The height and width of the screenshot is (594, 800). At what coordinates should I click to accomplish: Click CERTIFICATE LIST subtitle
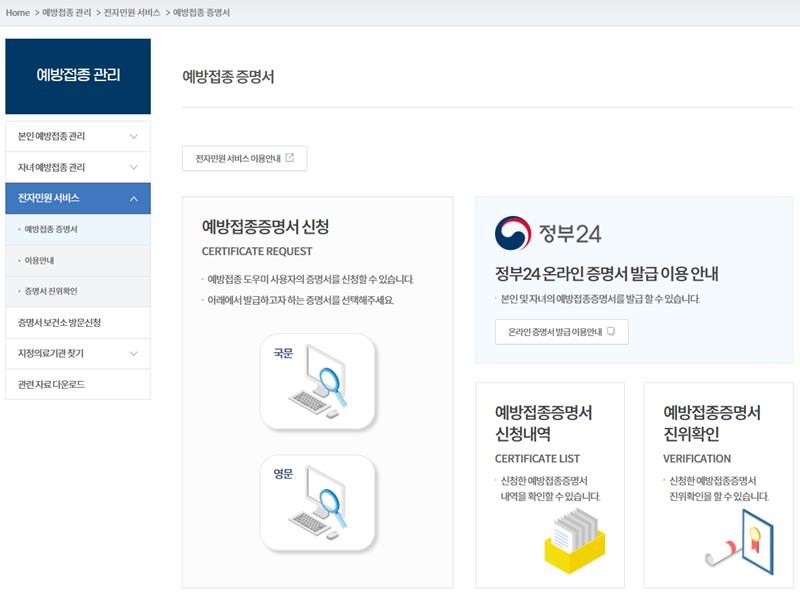point(537,458)
